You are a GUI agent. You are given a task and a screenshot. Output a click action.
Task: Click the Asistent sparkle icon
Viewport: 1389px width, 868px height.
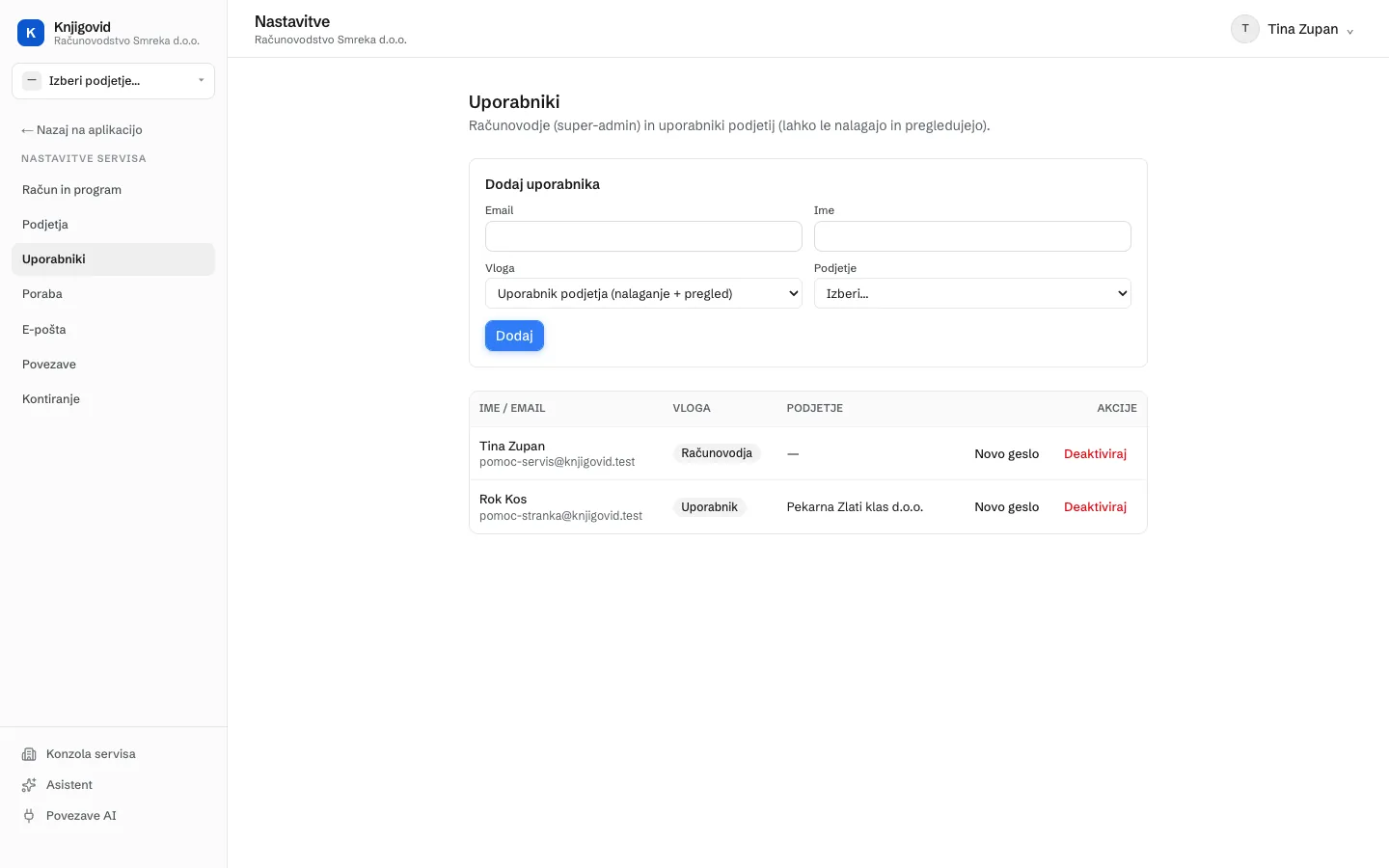click(29, 785)
